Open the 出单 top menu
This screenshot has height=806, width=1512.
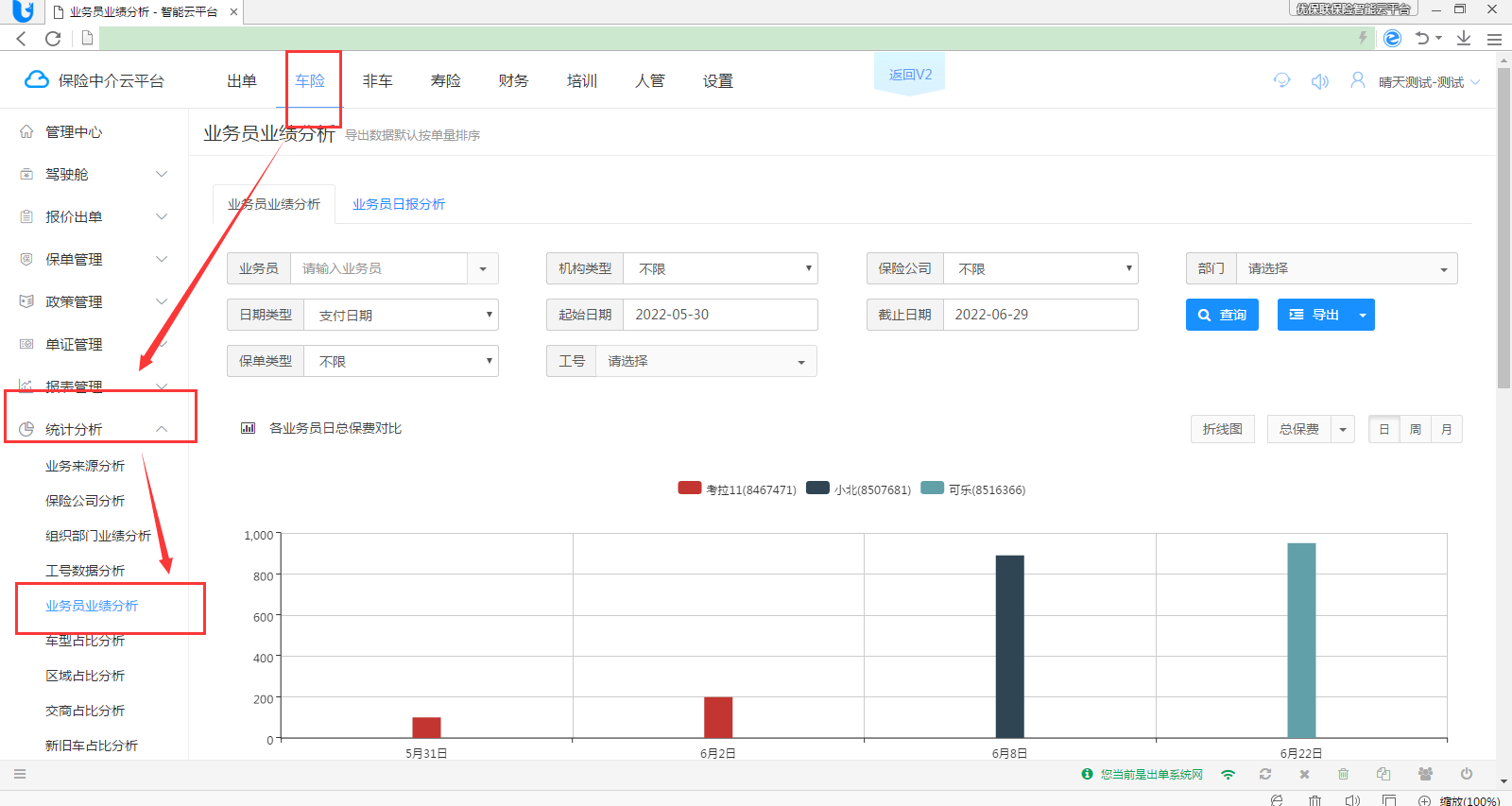pos(242,81)
